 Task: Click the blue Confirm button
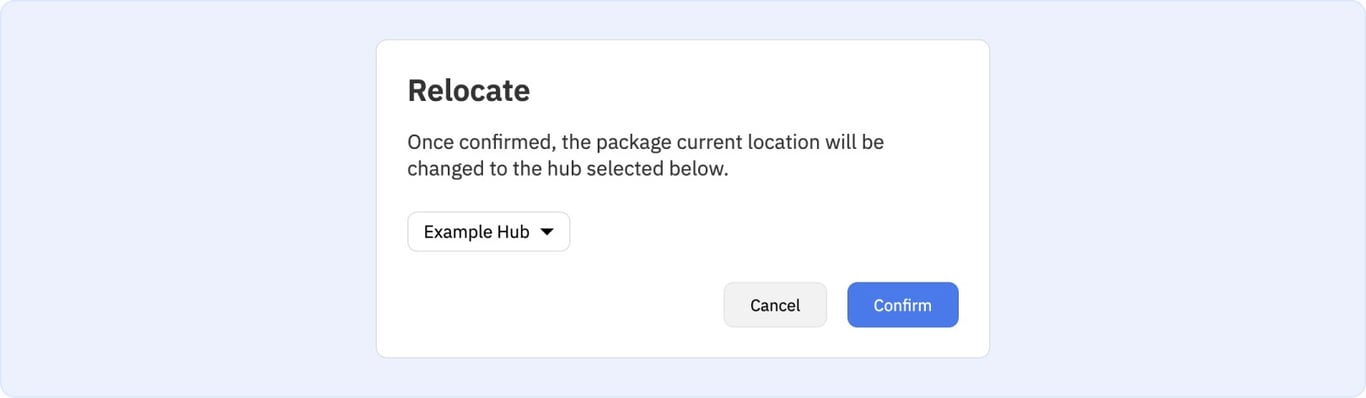click(902, 305)
